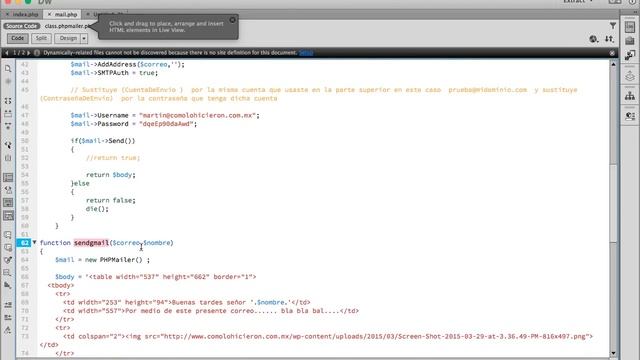This screenshot has height=360, width=640.
Task: Switch to Code view
Action: pos(18,38)
